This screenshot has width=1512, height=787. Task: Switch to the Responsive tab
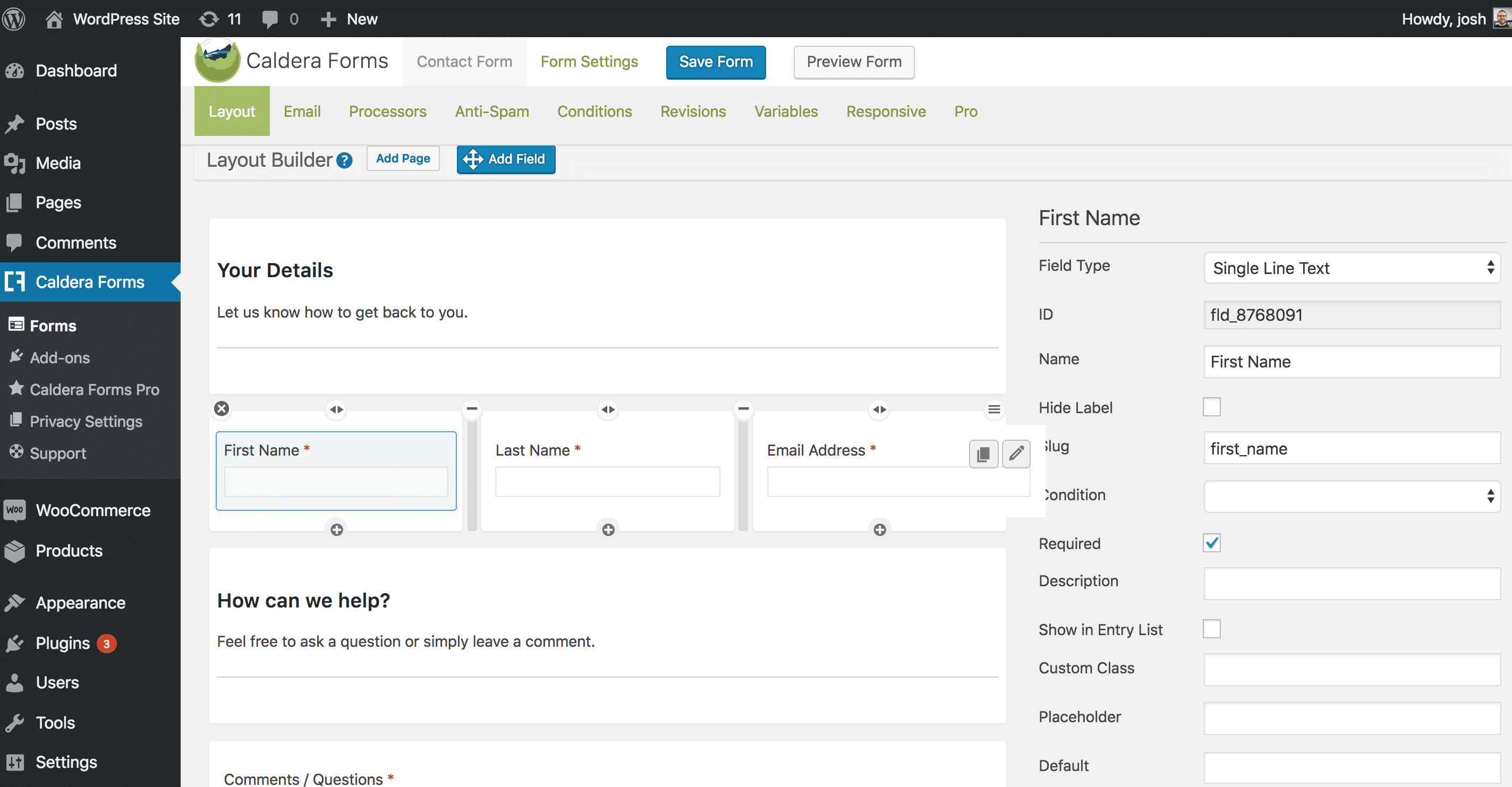pos(886,112)
